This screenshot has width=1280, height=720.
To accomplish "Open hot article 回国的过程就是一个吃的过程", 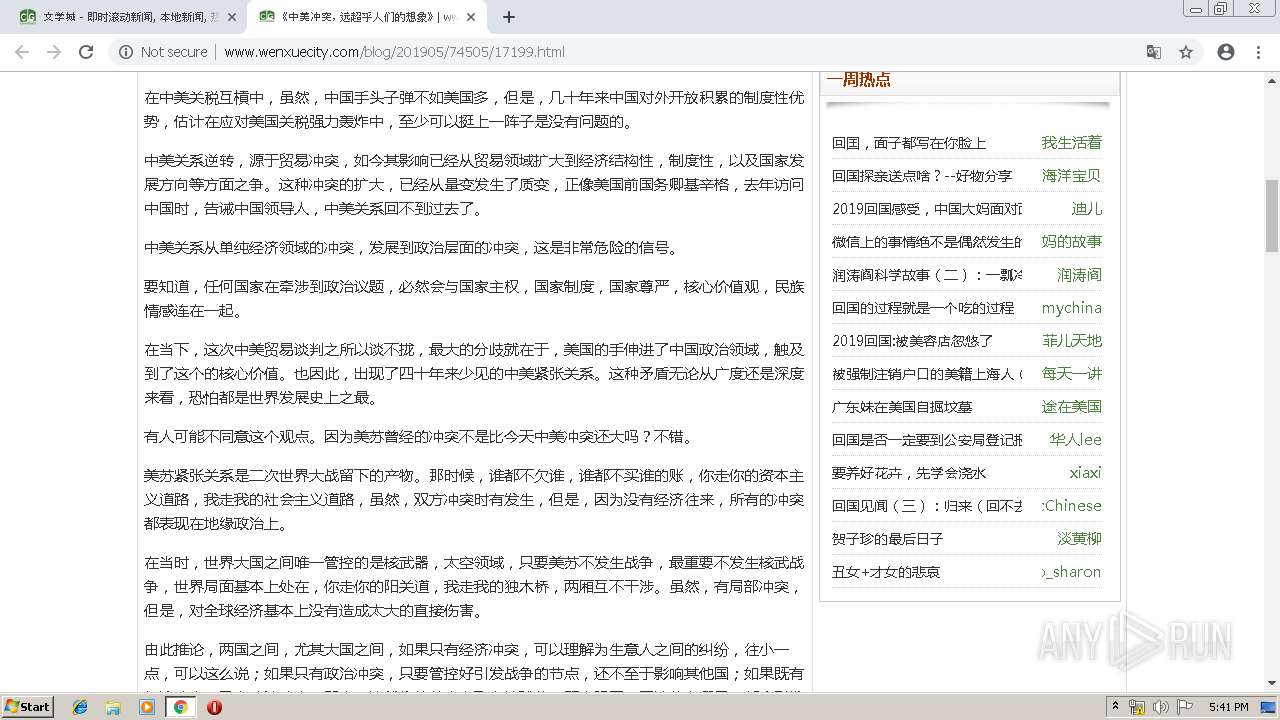I will click(923, 308).
